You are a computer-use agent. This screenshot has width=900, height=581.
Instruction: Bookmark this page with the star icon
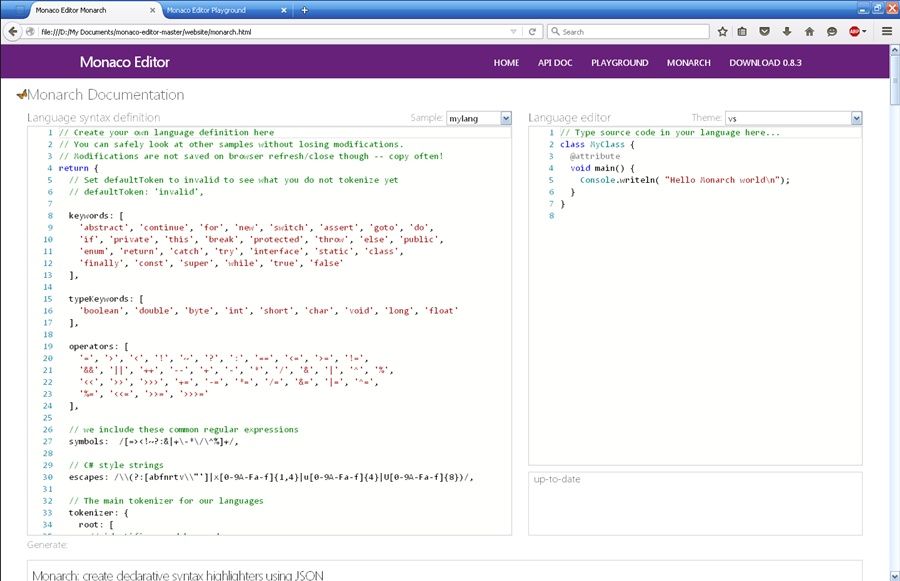tap(722, 32)
